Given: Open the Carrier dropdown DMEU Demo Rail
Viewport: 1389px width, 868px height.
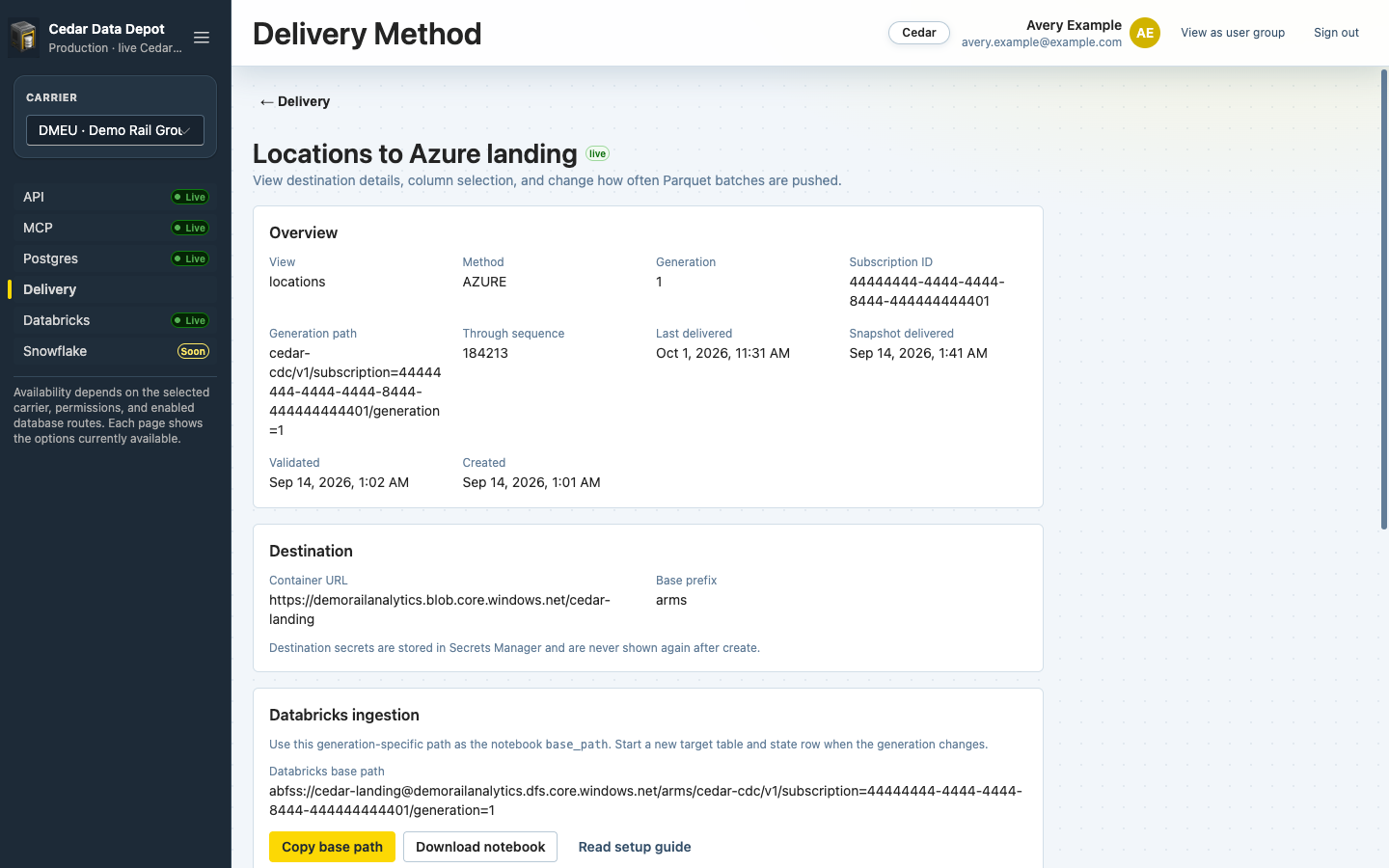Looking at the screenshot, I should coord(115,130).
